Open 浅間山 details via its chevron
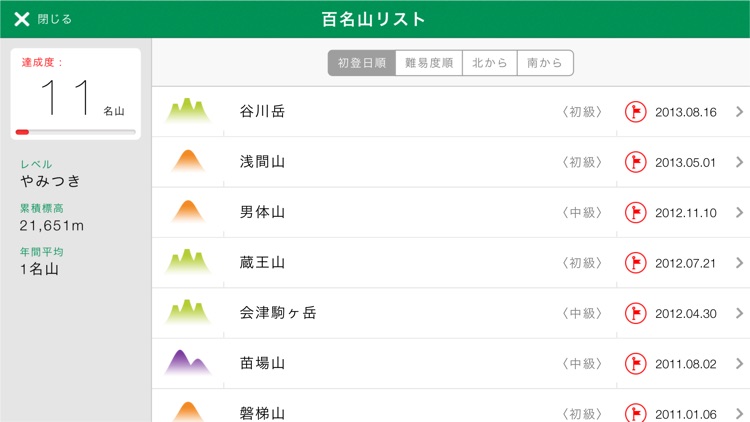Viewport: 750px width, 422px height. tap(739, 162)
